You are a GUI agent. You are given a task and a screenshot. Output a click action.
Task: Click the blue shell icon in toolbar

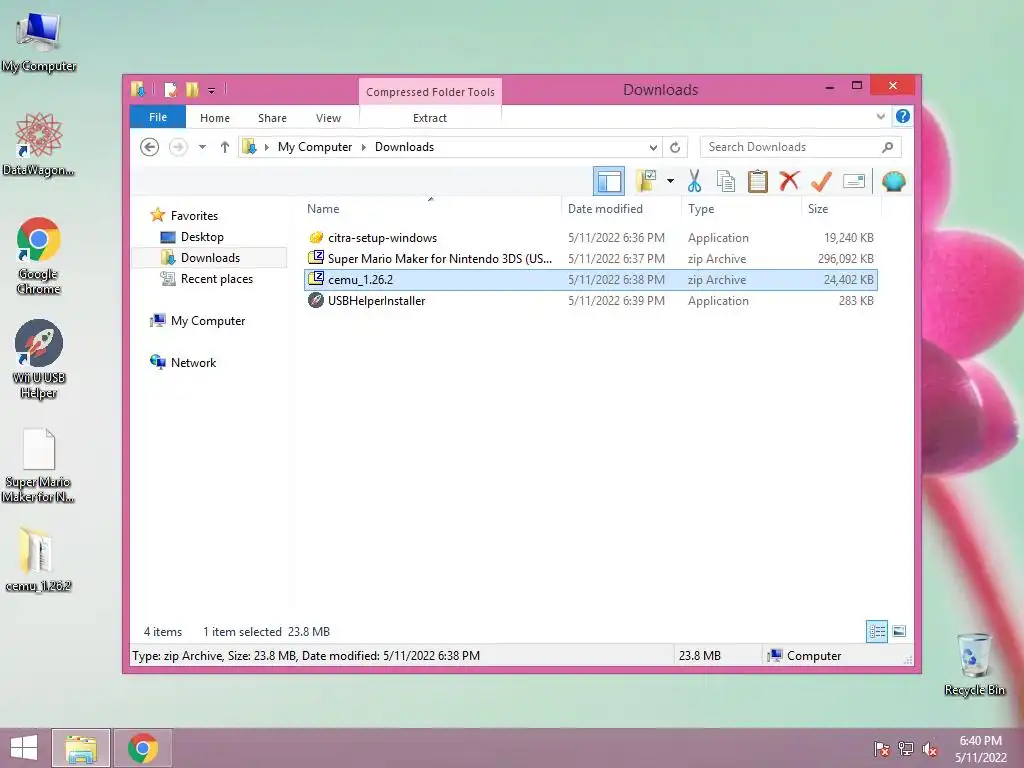(x=893, y=181)
